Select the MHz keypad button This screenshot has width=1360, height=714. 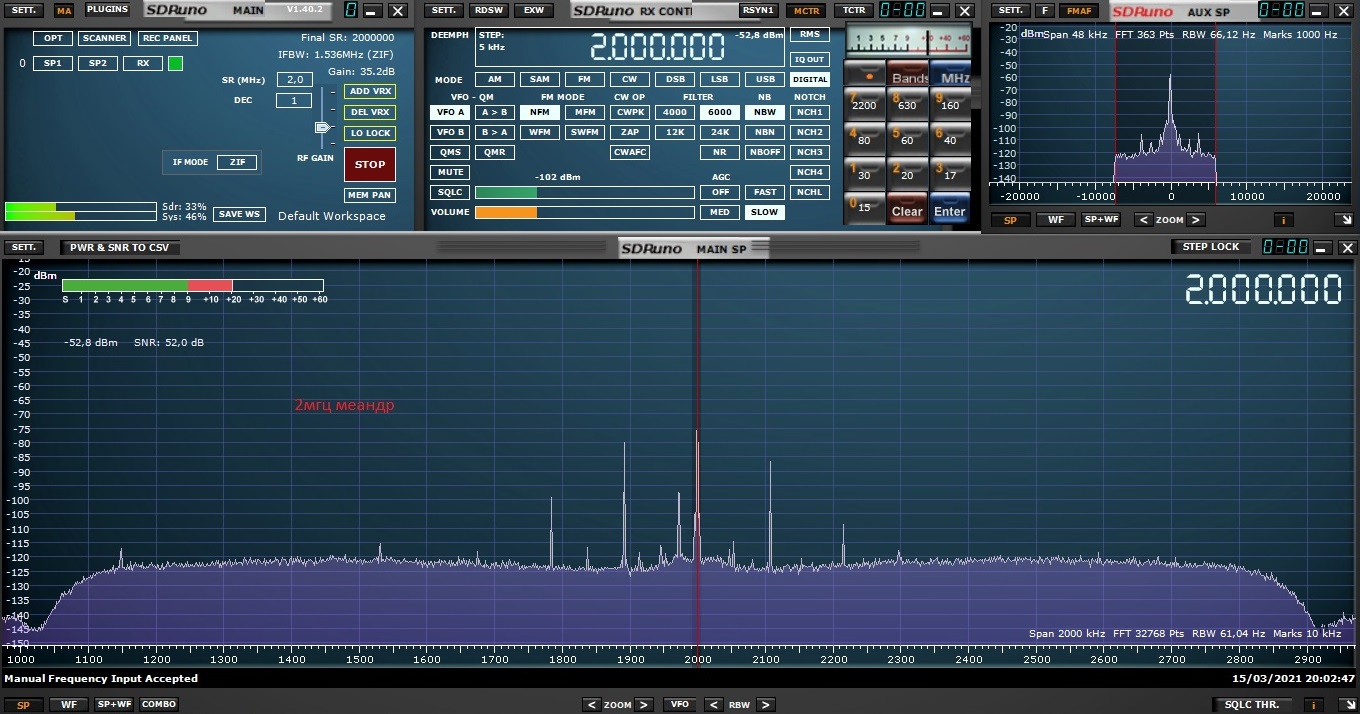click(x=950, y=74)
